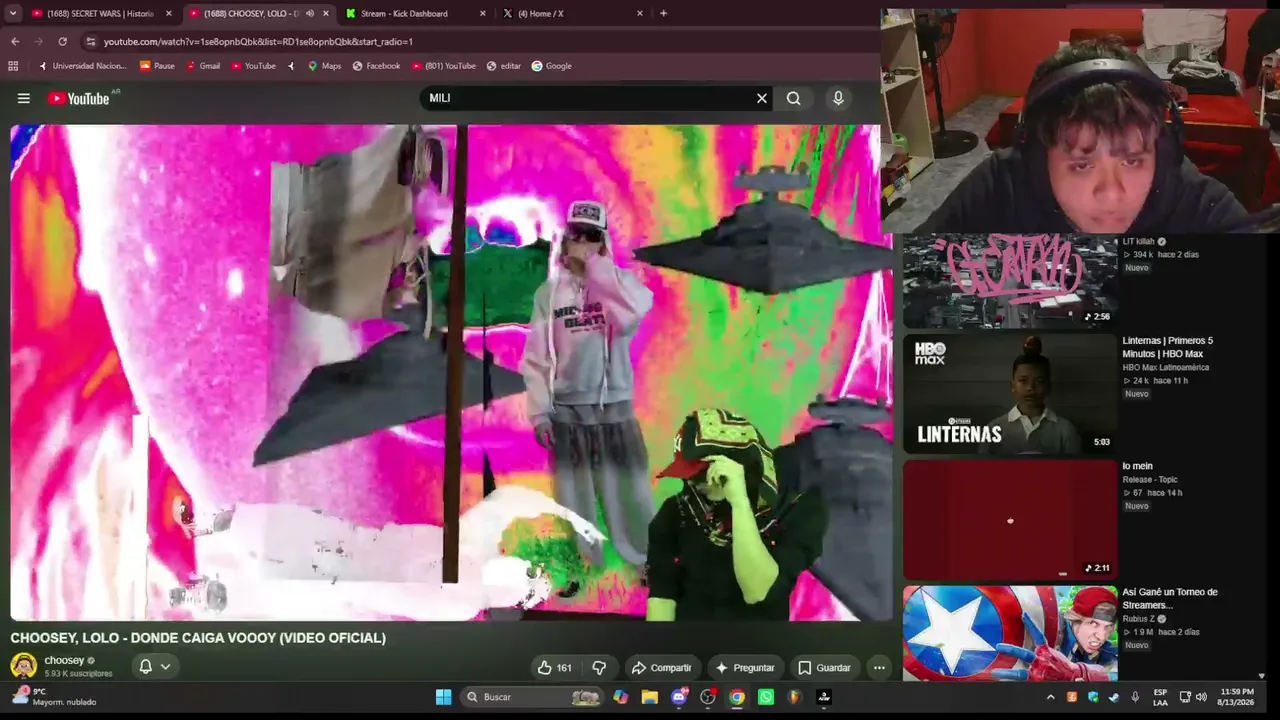This screenshot has width=1280, height=720.
Task: Show hidden system tray icons
Action: [x=1050, y=697]
